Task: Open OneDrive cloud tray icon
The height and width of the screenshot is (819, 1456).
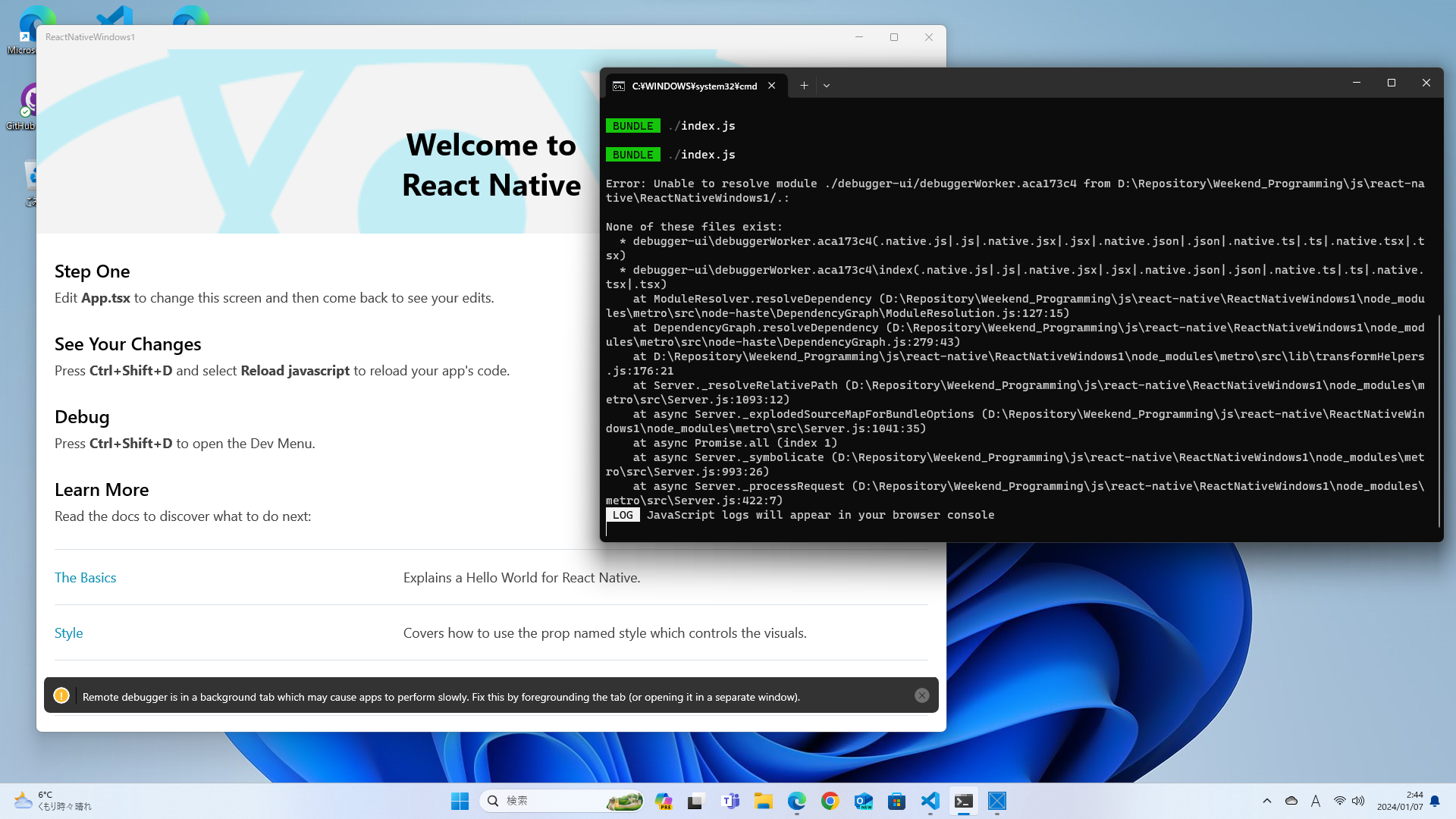Action: (1291, 801)
